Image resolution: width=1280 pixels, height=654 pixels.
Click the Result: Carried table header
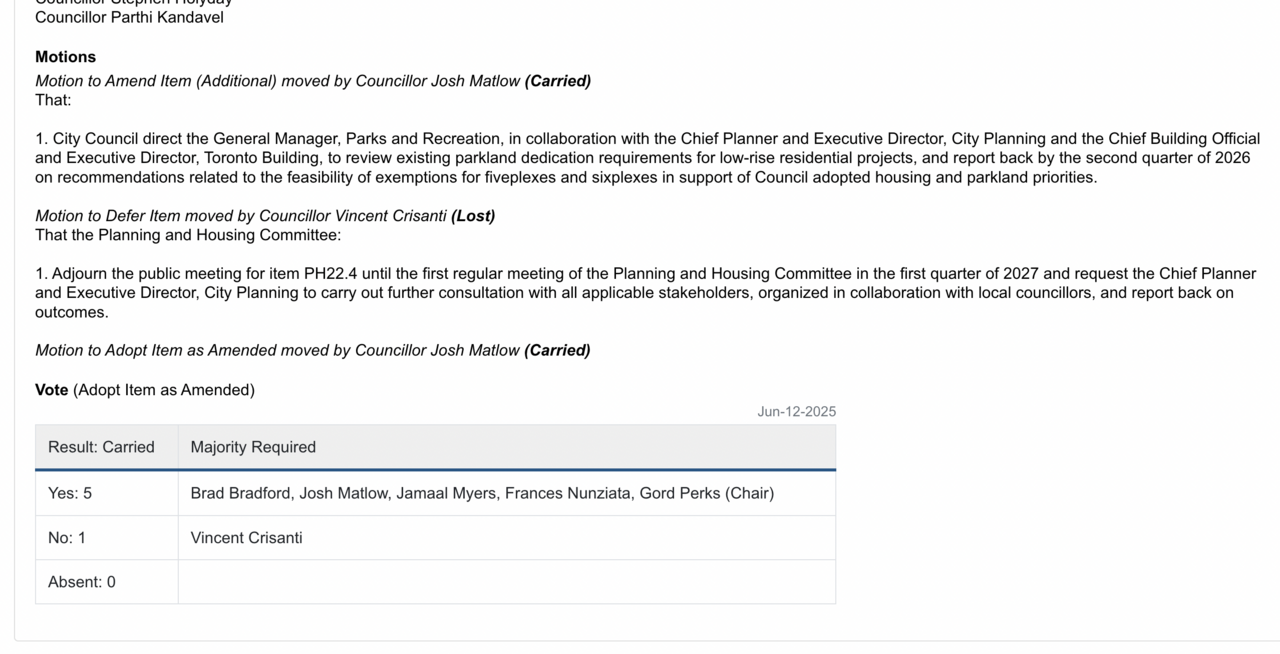102,447
